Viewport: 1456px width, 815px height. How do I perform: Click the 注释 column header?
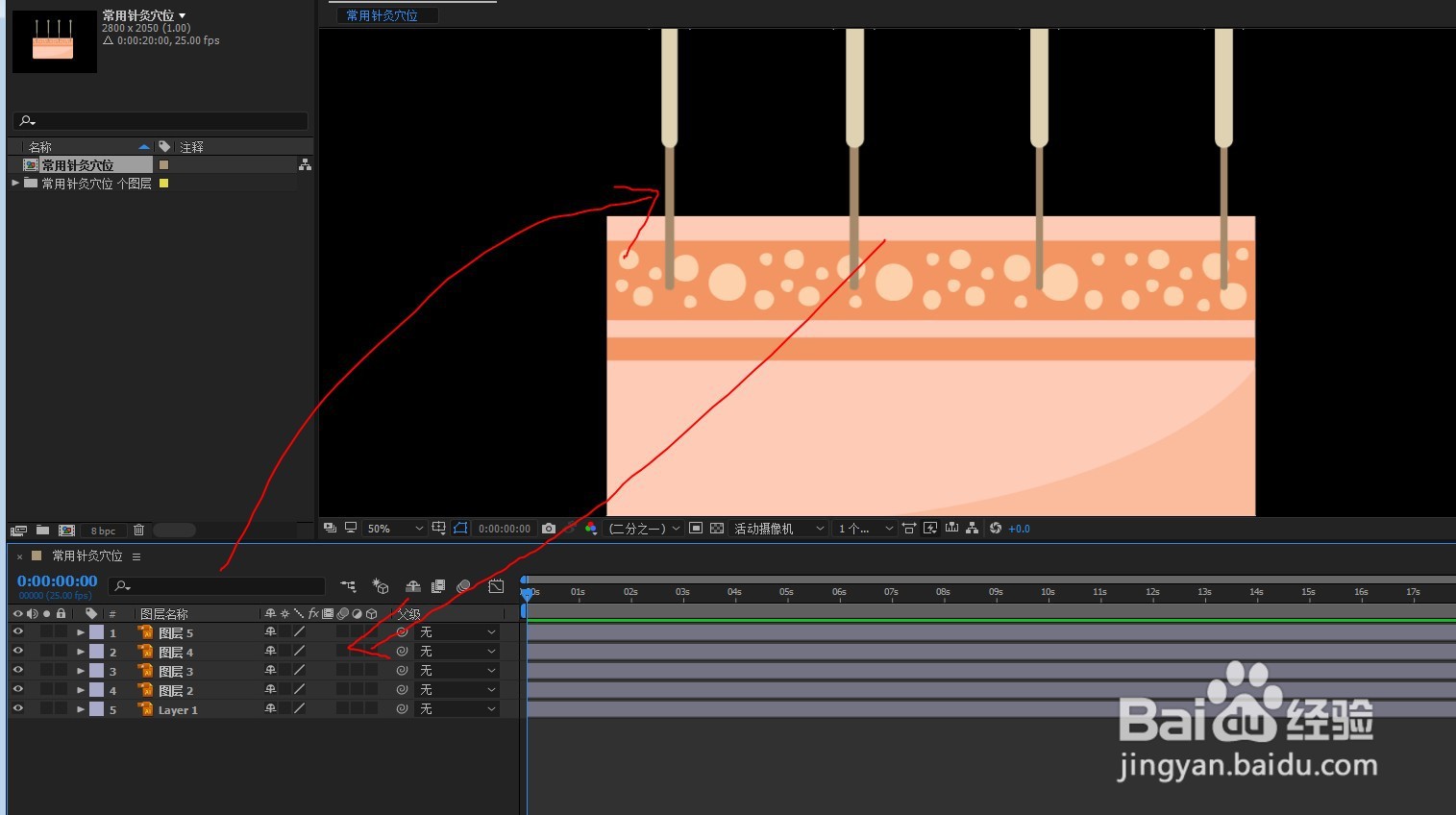192,147
